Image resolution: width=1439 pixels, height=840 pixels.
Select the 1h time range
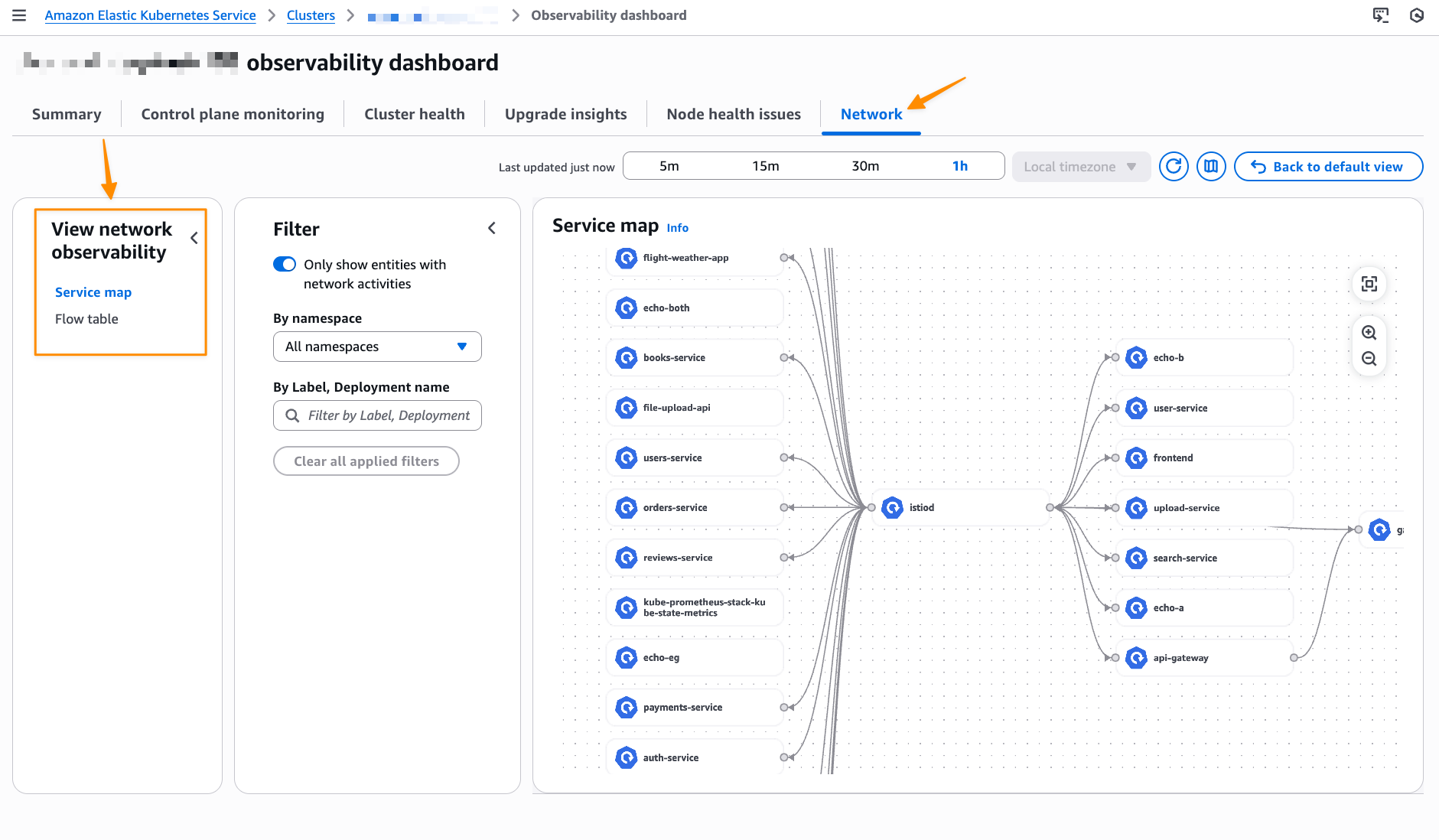point(961,165)
